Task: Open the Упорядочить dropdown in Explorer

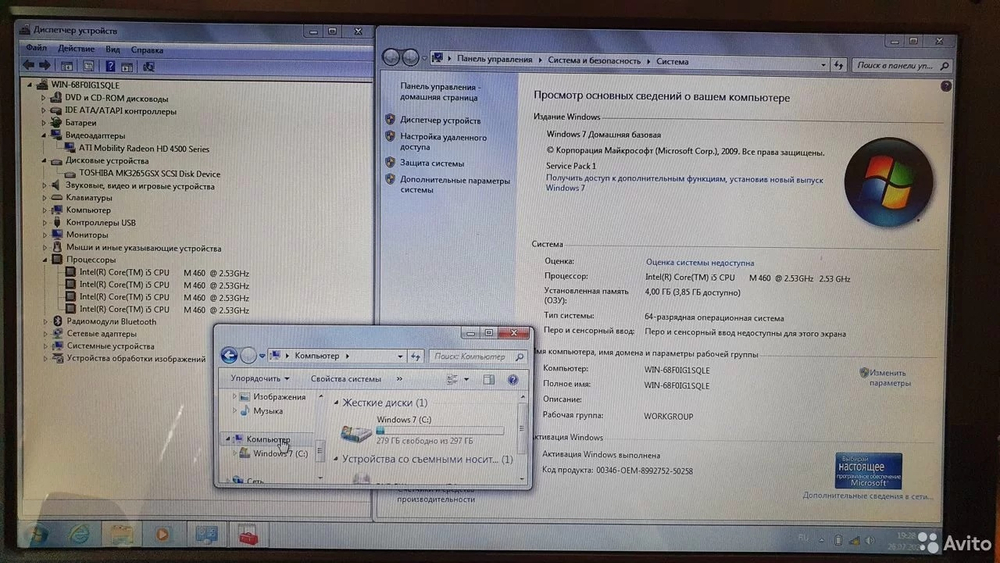Action: click(x=260, y=378)
